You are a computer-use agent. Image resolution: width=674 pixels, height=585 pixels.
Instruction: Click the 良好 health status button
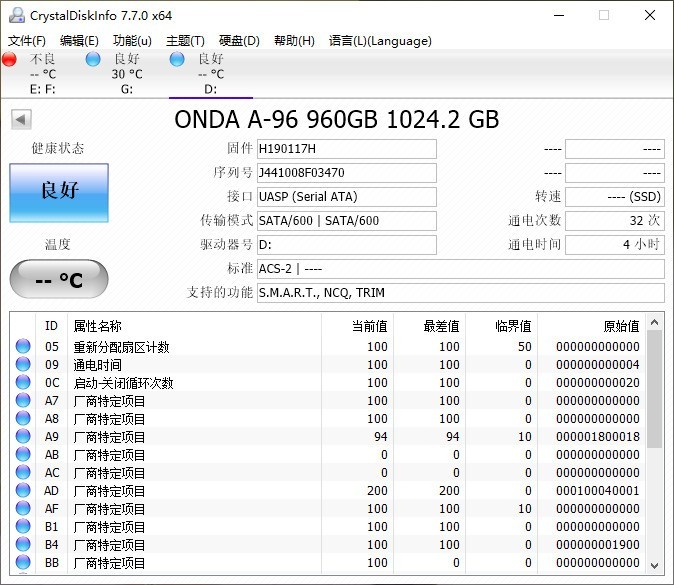[x=59, y=193]
